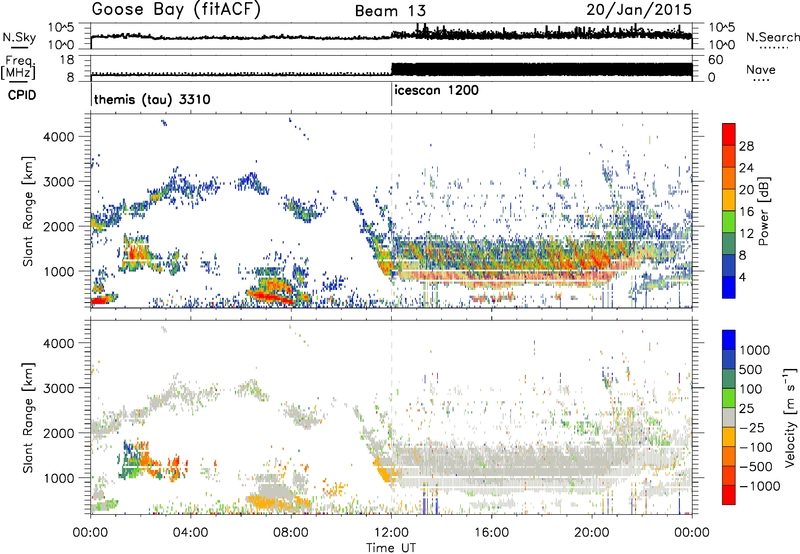Click the 12 label on Power colorbar
Viewport: 800px width, 554px height.
coord(746,234)
